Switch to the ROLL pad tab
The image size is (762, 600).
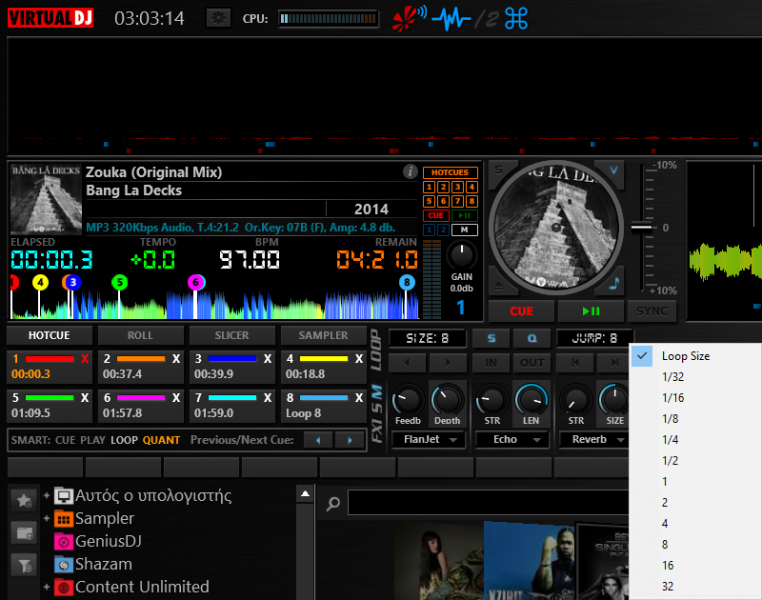140,335
